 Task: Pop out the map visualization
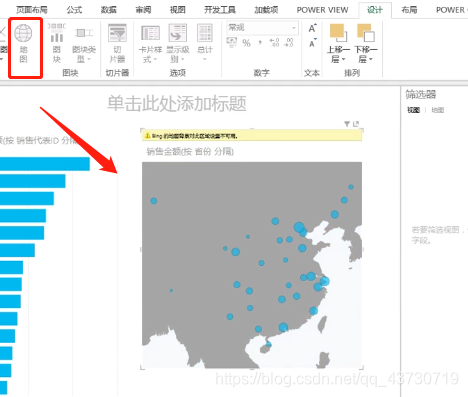click(356, 124)
